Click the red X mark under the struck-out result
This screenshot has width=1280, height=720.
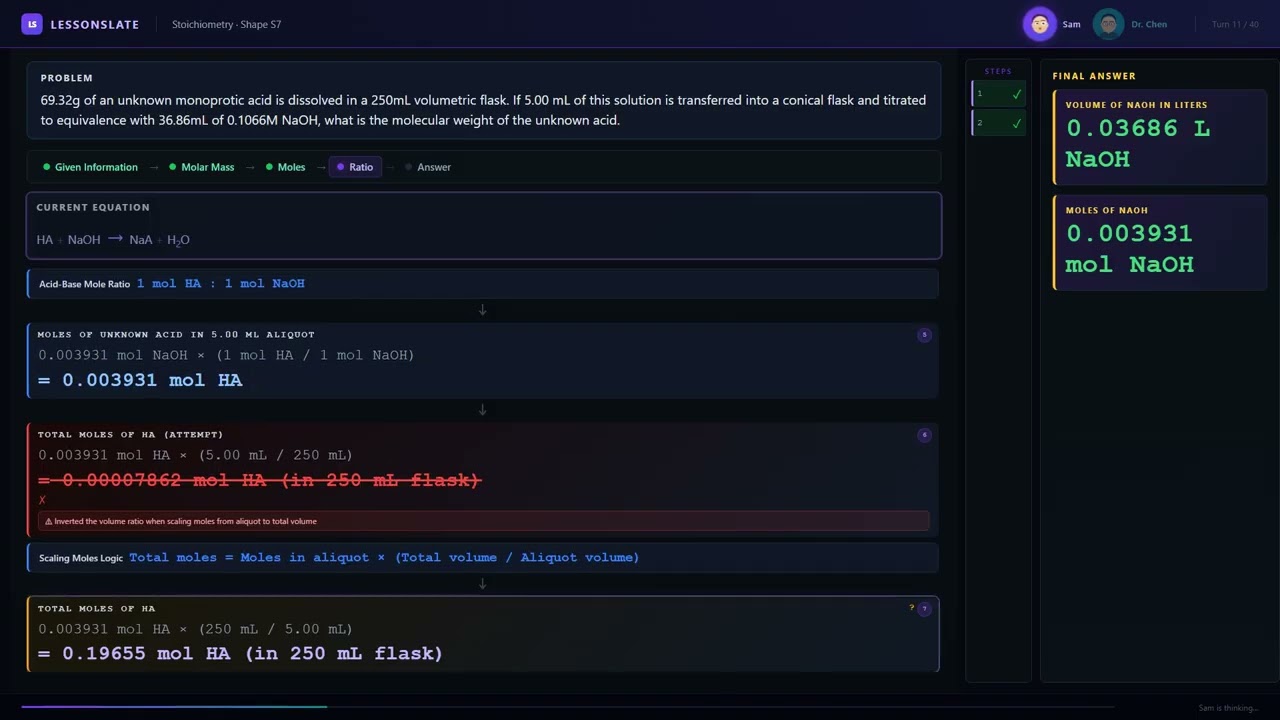pyautogui.click(x=42, y=500)
